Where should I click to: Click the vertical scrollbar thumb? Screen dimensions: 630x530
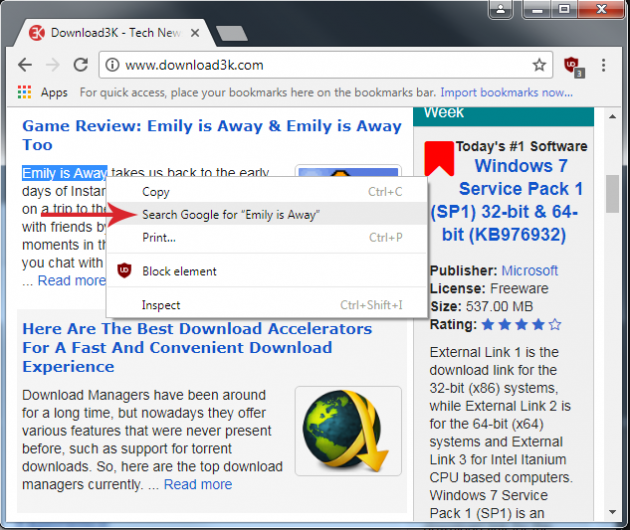click(612, 194)
